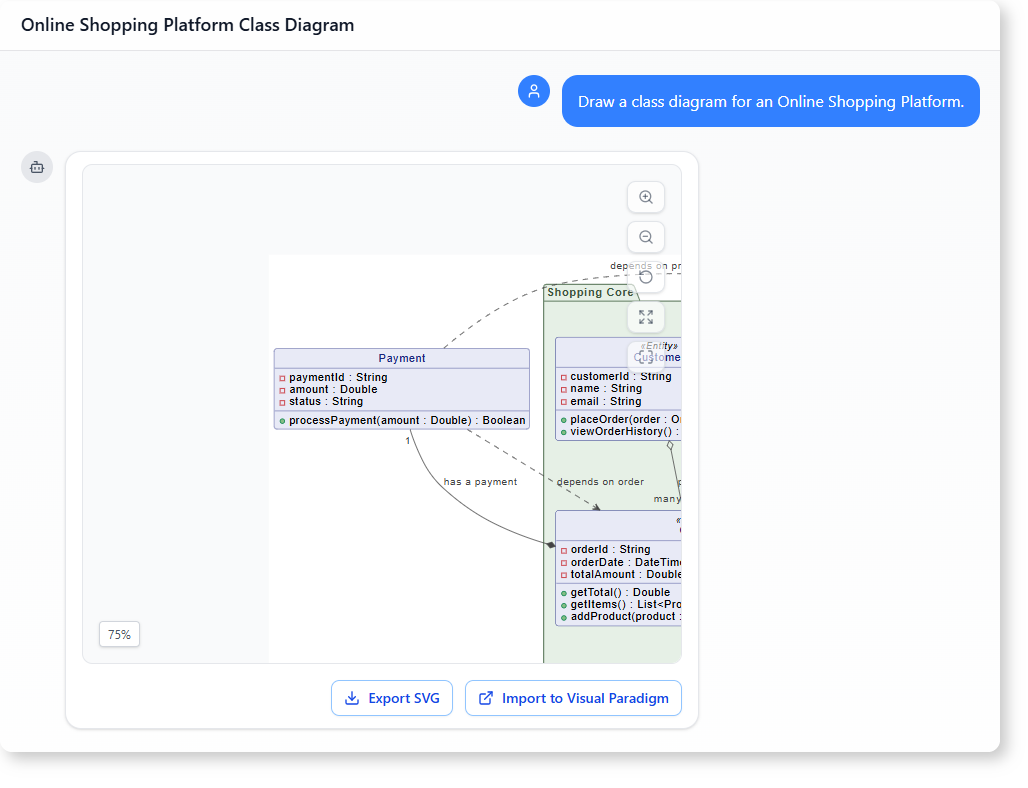The height and width of the screenshot is (788, 1028).
Task: Click the user avatar icon
Action: (x=534, y=91)
